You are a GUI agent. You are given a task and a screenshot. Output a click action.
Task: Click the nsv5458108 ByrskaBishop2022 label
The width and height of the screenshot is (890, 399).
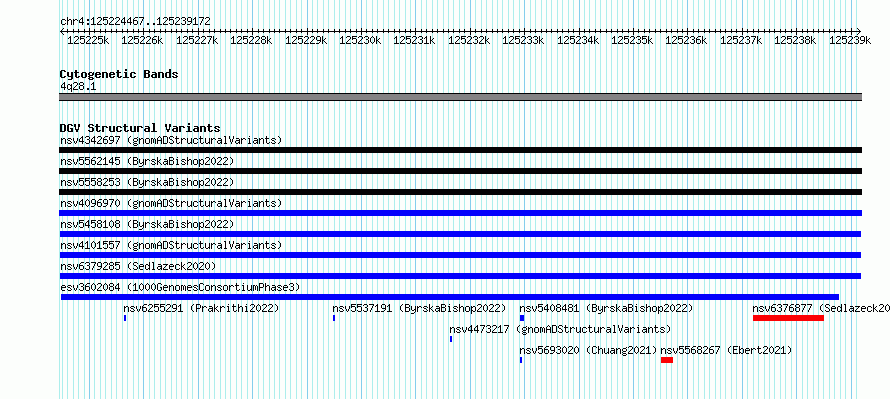pos(147,224)
